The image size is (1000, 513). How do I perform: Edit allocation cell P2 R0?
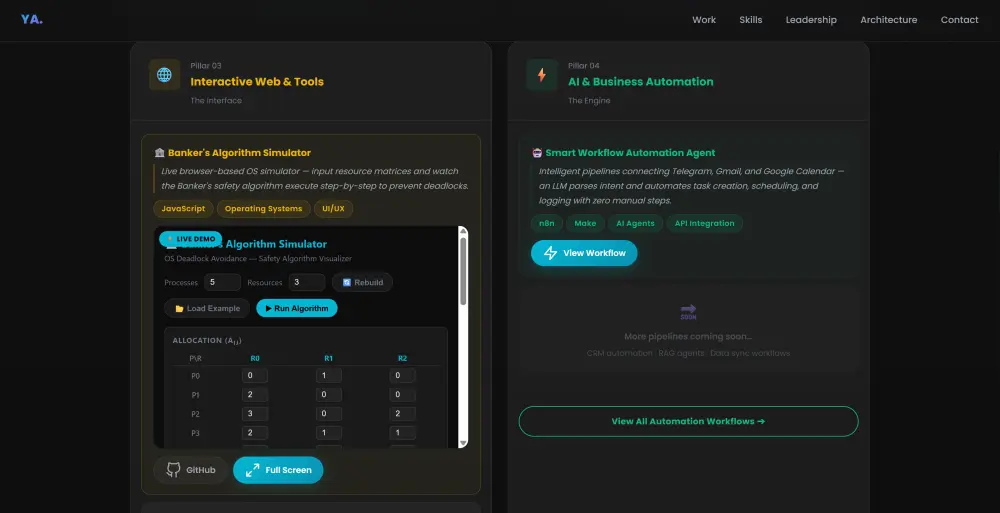(254, 414)
